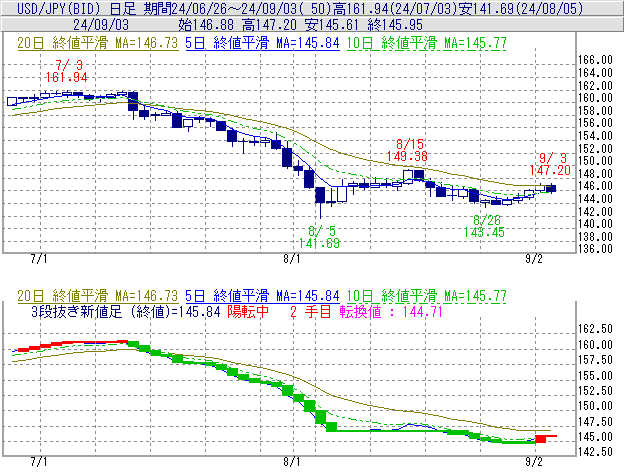Click the 142.50 label on lower price axis
Image resolution: width=624 pixels, height=475 pixels.
point(595,452)
